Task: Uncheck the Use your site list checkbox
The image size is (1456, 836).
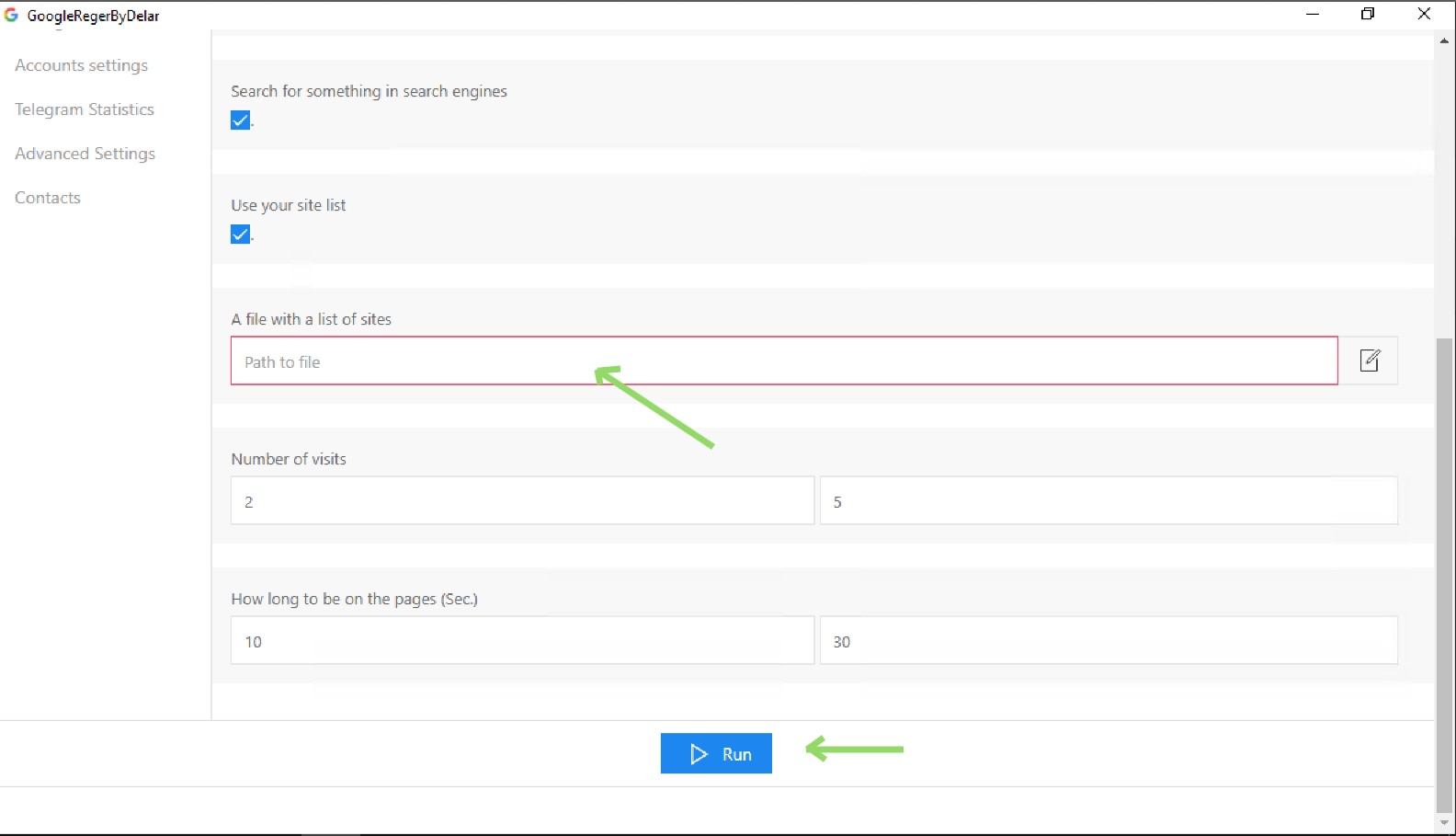Action: tap(241, 235)
